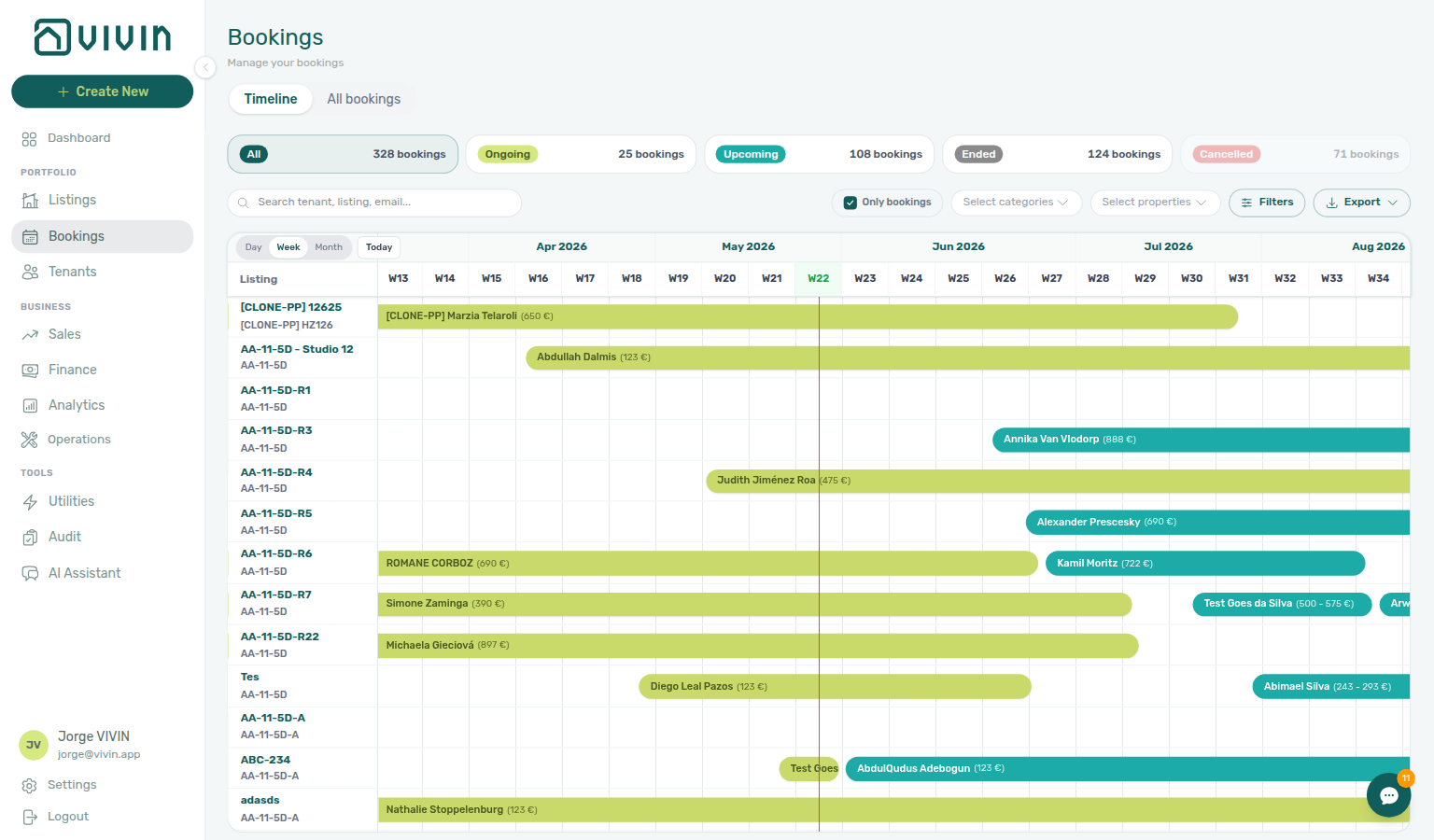Focus the Search tenant, listing, email field
Image resolution: width=1434 pixels, height=840 pixels.
tap(374, 203)
